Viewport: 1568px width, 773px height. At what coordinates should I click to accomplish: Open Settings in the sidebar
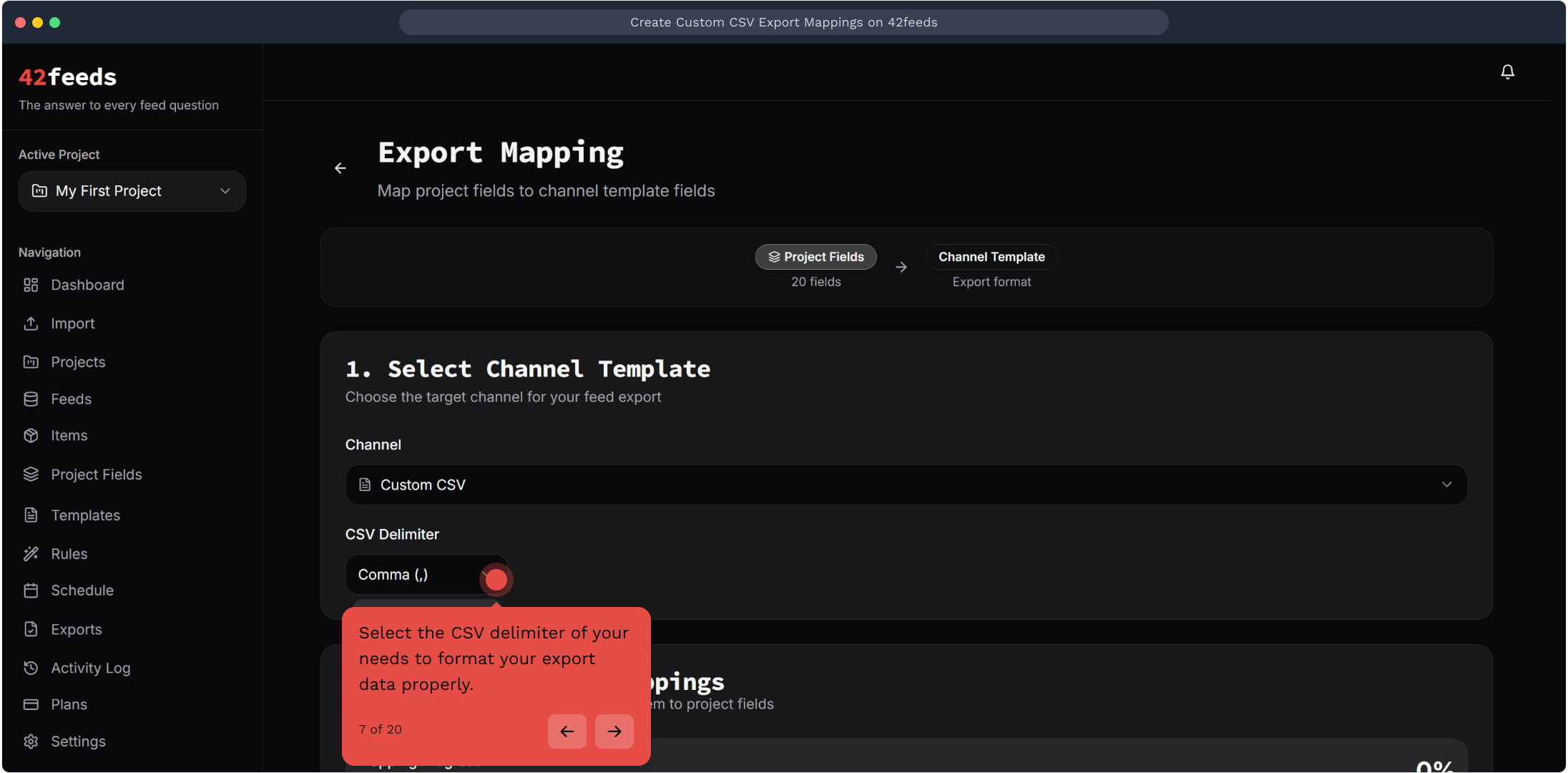[78, 742]
